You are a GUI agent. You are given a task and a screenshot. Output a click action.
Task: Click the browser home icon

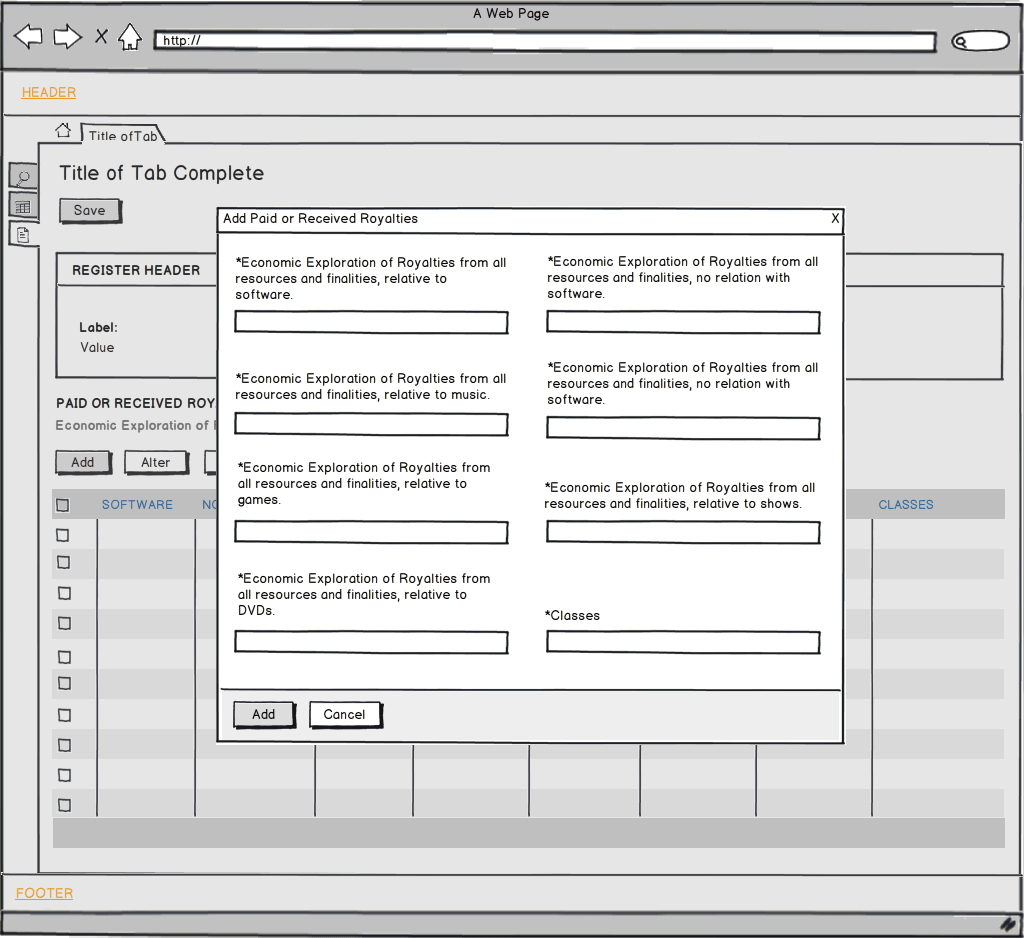[x=129, y=37]
